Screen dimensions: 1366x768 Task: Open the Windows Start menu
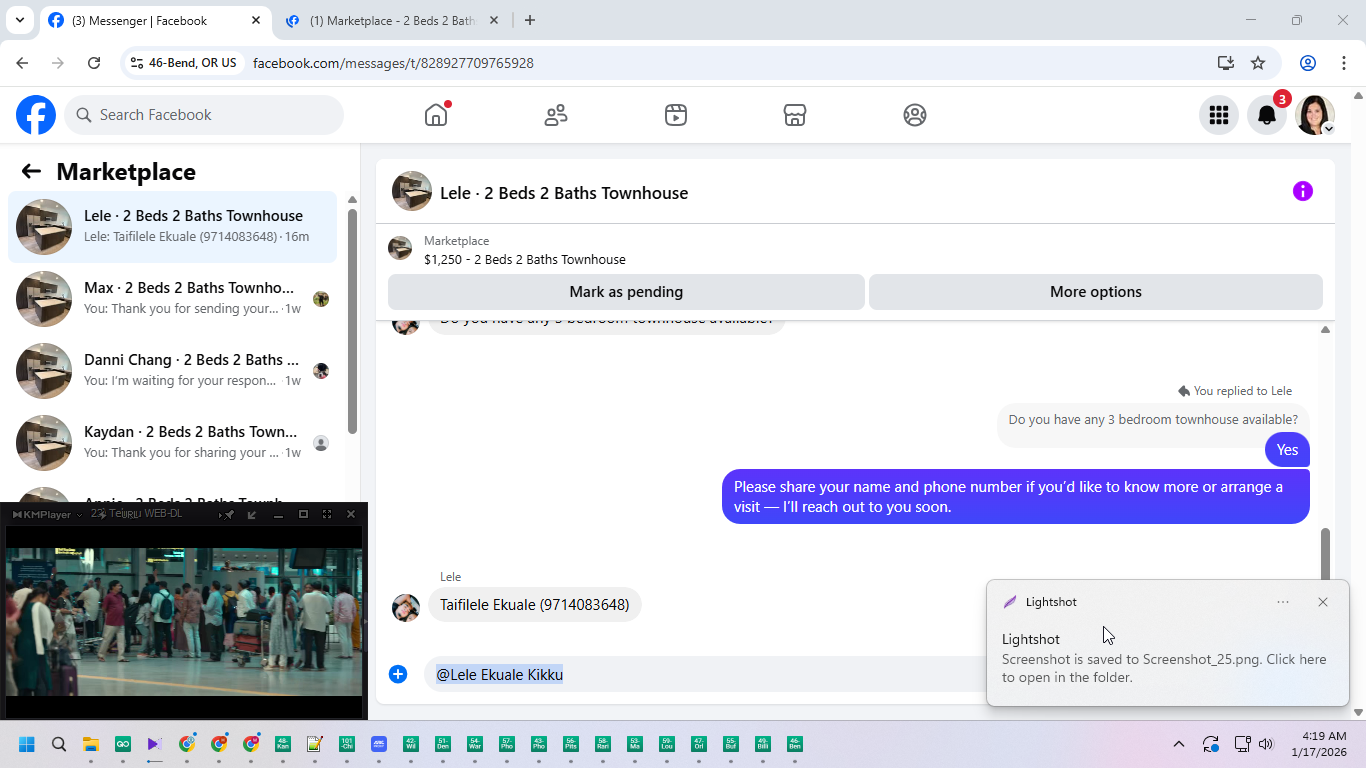[27, 744]
